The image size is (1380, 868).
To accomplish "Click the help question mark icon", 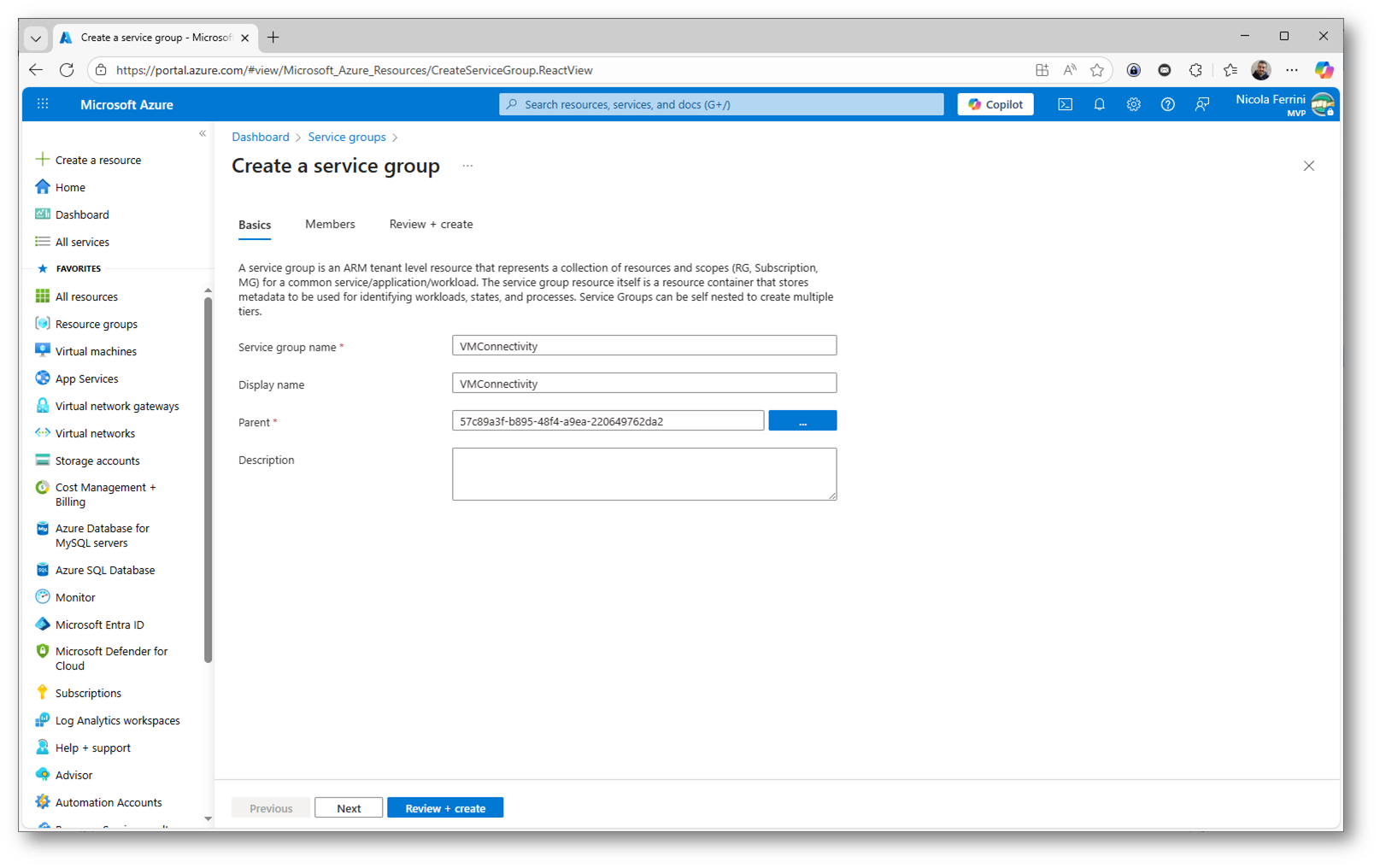I will 1167,104.
